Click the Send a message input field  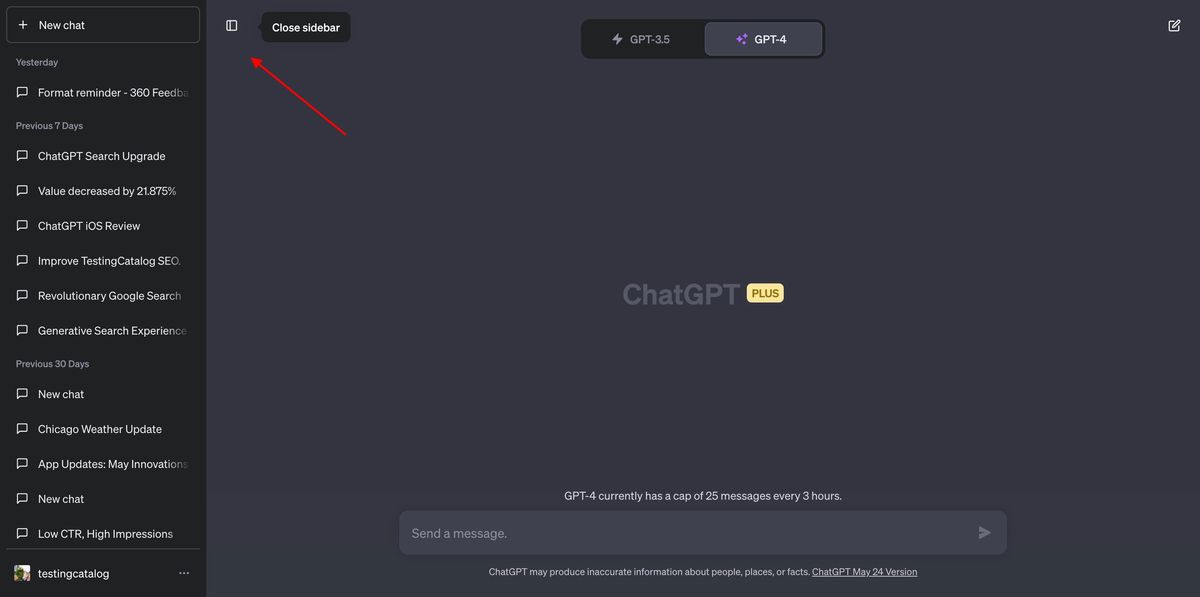coord(703,533)
